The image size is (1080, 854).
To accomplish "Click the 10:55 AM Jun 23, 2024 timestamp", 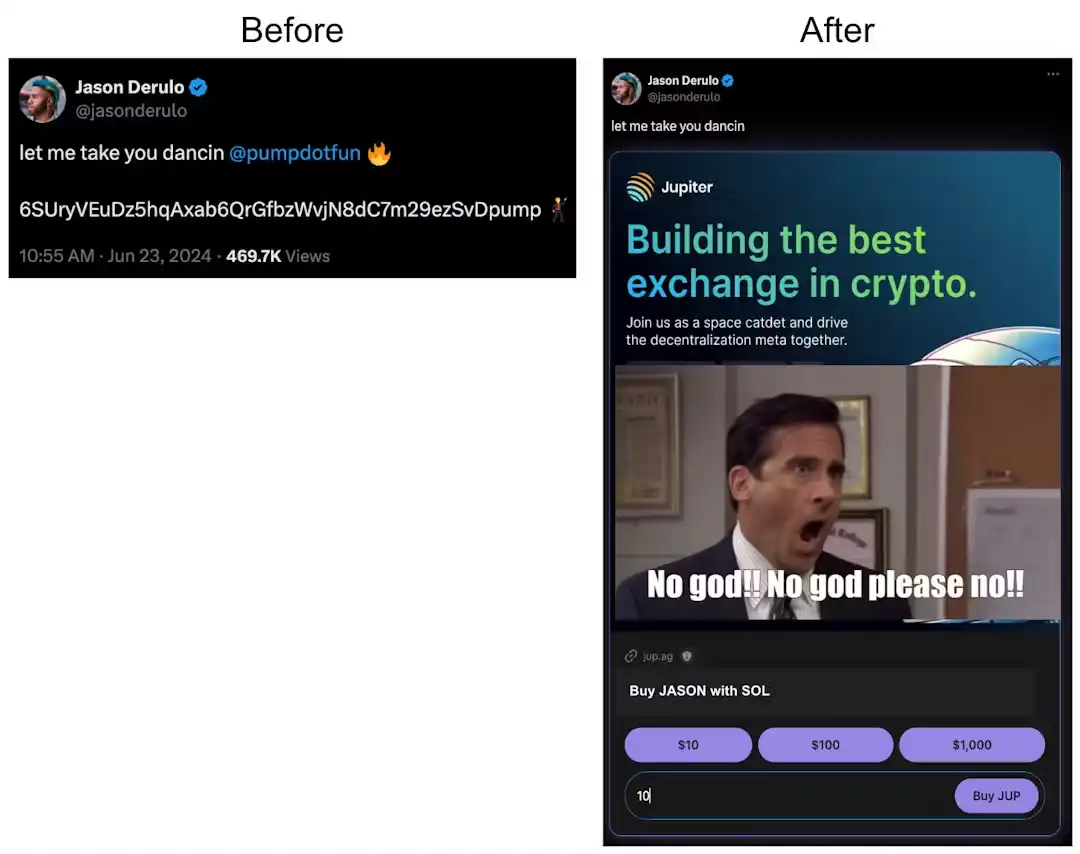I will pos(116,256).
